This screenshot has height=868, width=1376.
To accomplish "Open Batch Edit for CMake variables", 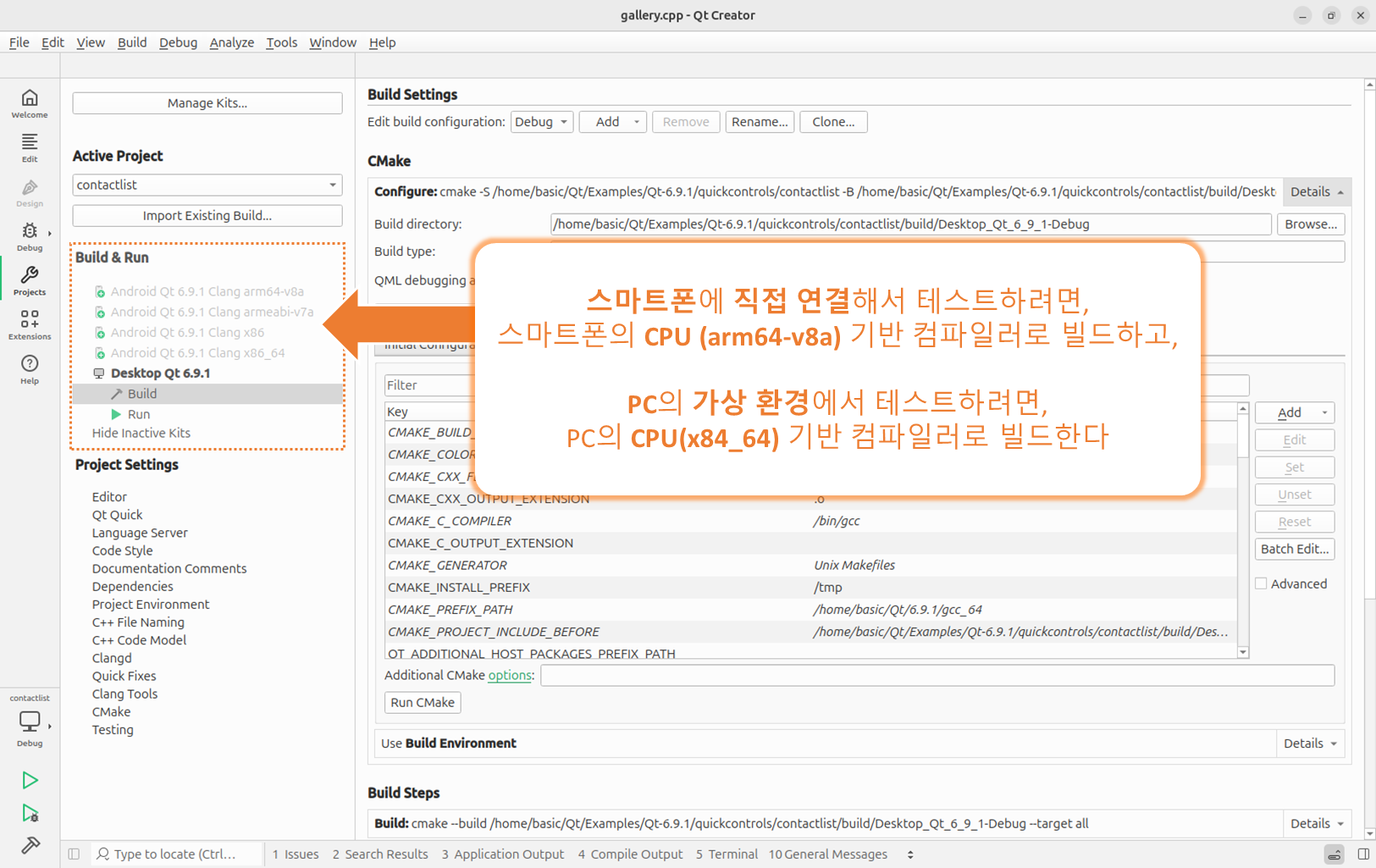I will 1295,549.
